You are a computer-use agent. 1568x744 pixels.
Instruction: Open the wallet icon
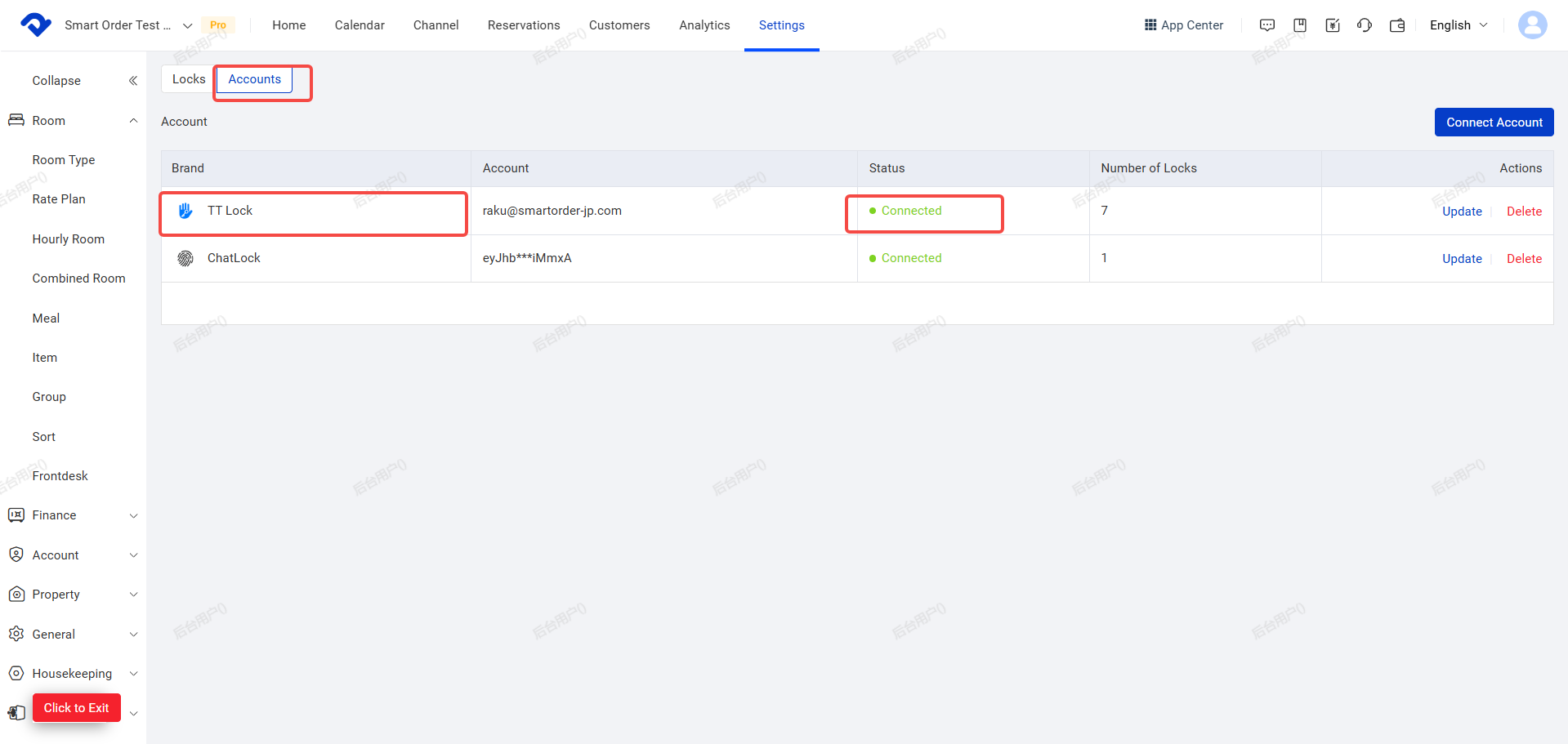point(1397,25)
